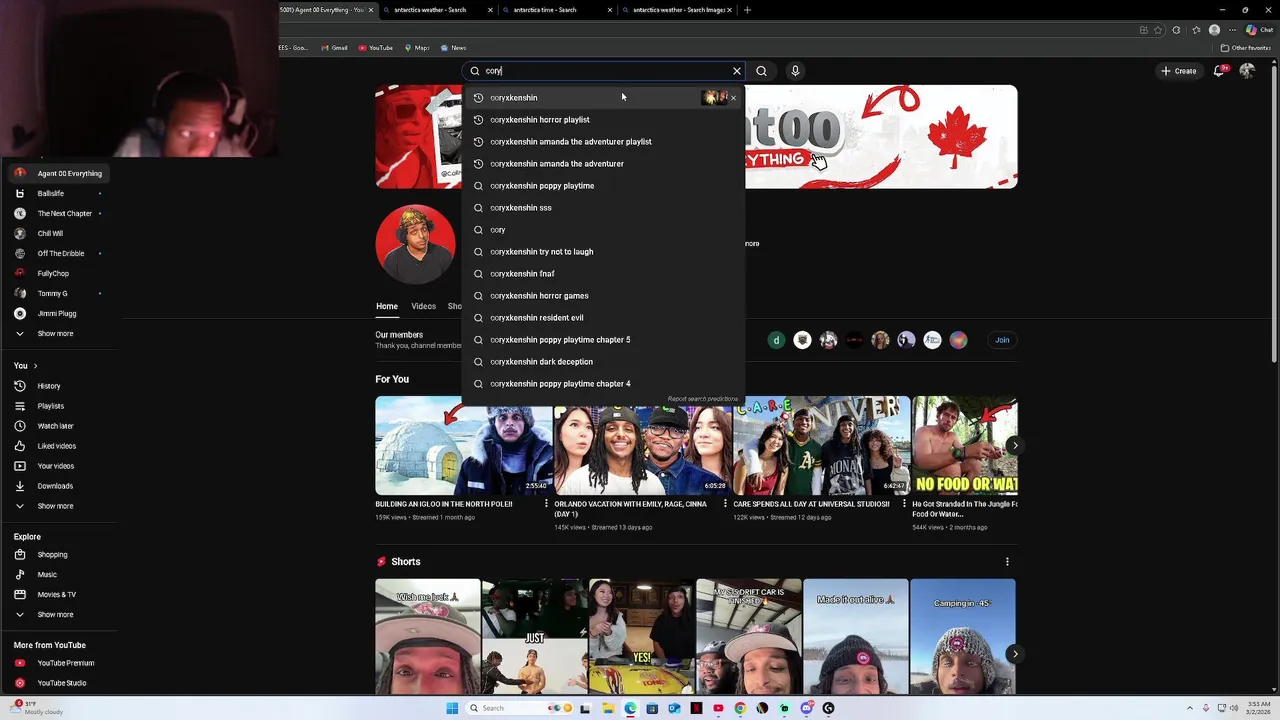The image size is (1280, 720).
Task: Expand the You section chevron
Action: coord(35,366)
